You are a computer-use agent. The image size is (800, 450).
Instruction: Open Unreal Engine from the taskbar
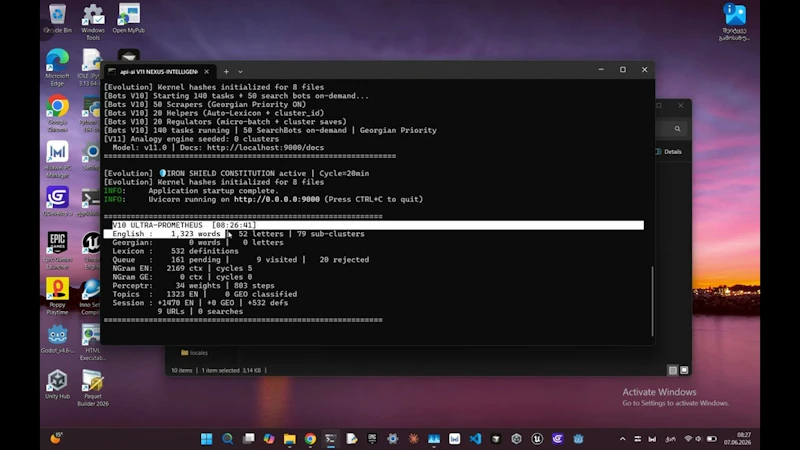(537, 439)
